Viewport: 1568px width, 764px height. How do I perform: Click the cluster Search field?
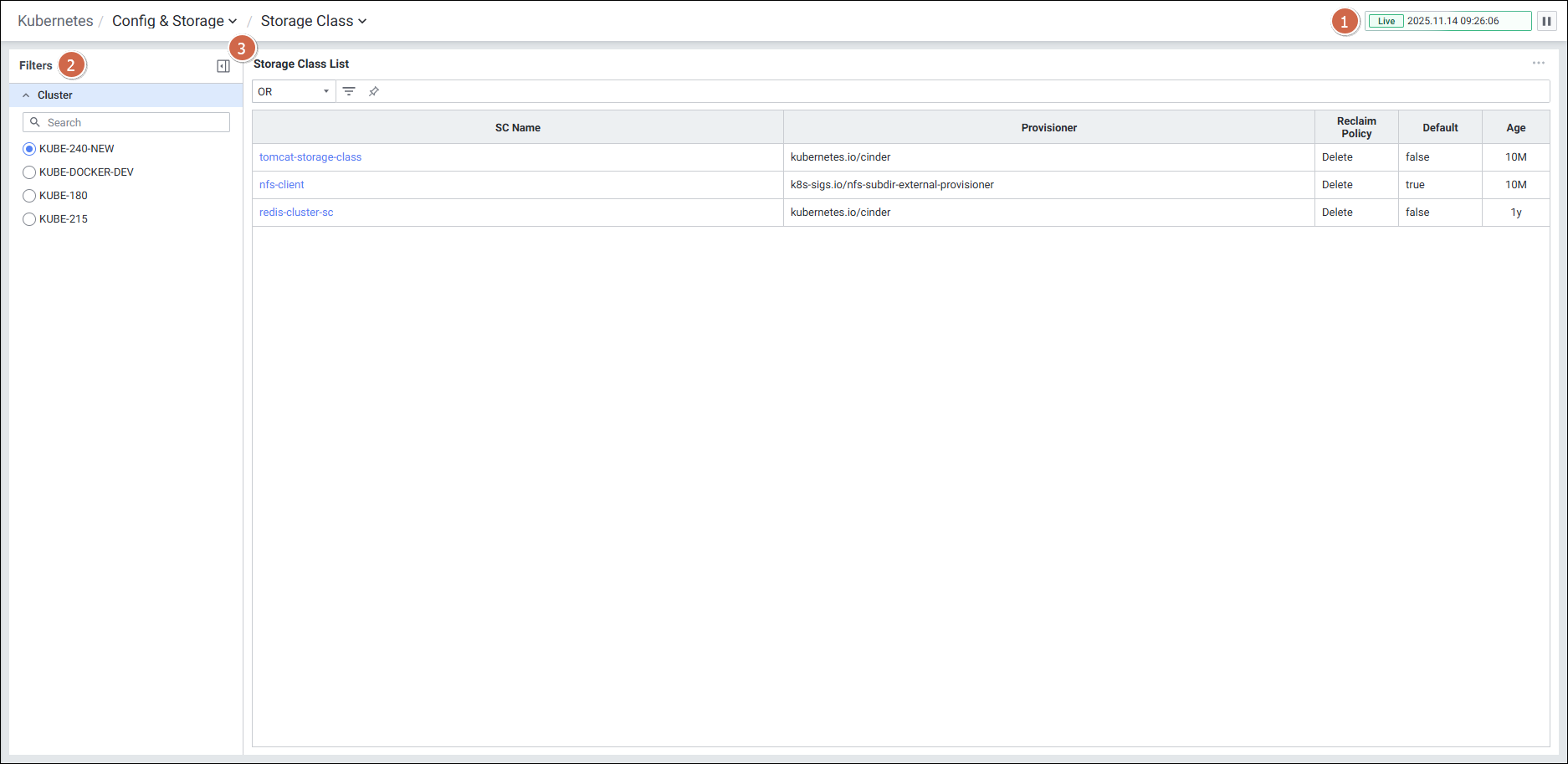pyautogui.click(x=134, y=122)
